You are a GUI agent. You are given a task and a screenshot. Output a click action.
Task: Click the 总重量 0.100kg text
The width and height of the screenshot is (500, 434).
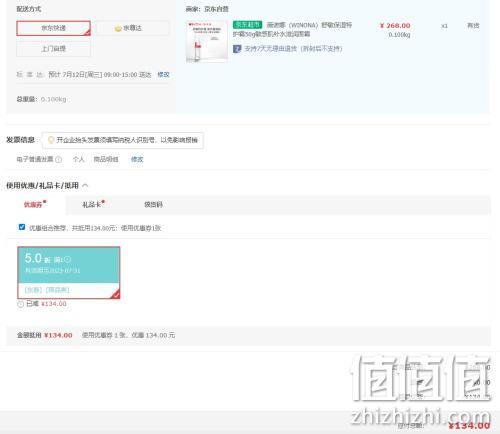(41, 99)
